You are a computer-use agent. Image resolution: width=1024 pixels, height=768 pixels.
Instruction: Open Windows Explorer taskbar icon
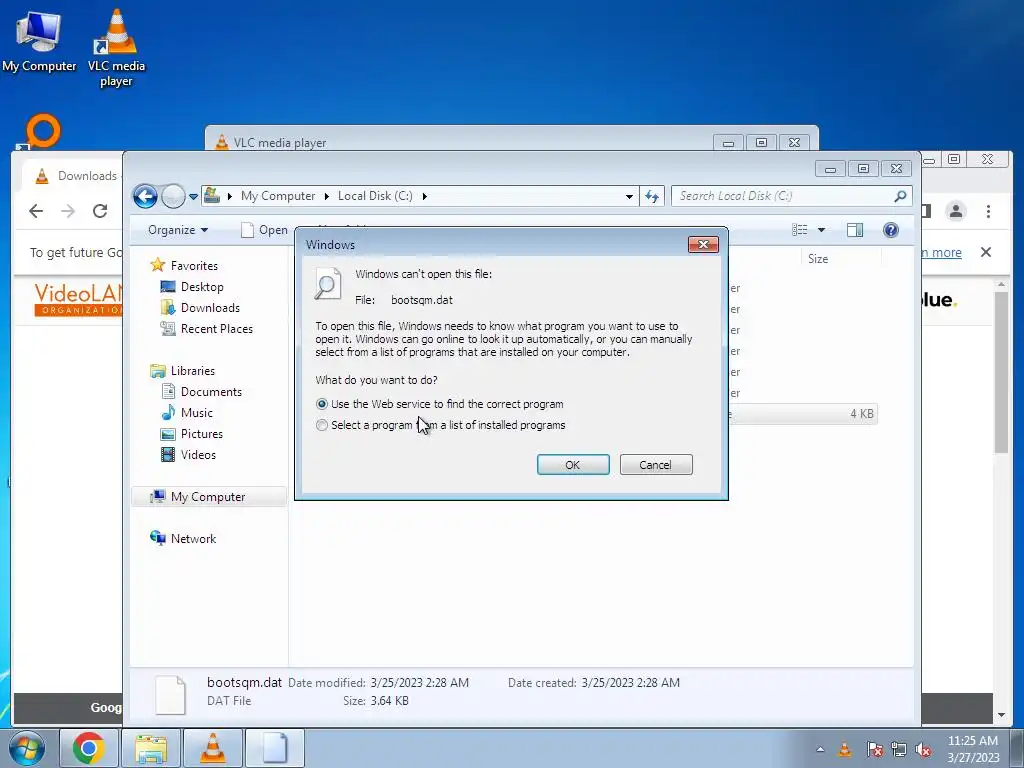click(x=151, y=748)
